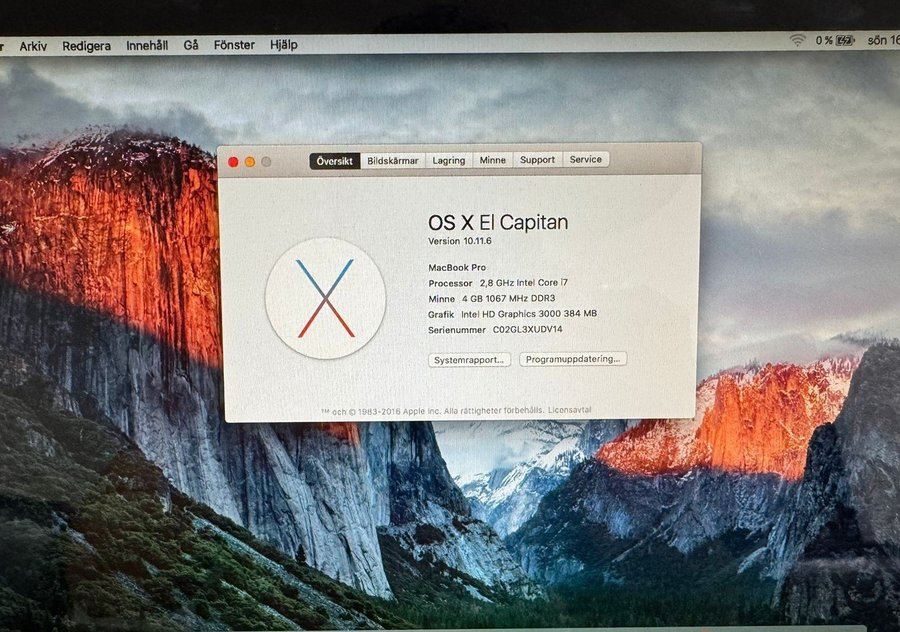Expand the Innehåll menu
This screenshot has height=632, width=900.
[147, 45]
